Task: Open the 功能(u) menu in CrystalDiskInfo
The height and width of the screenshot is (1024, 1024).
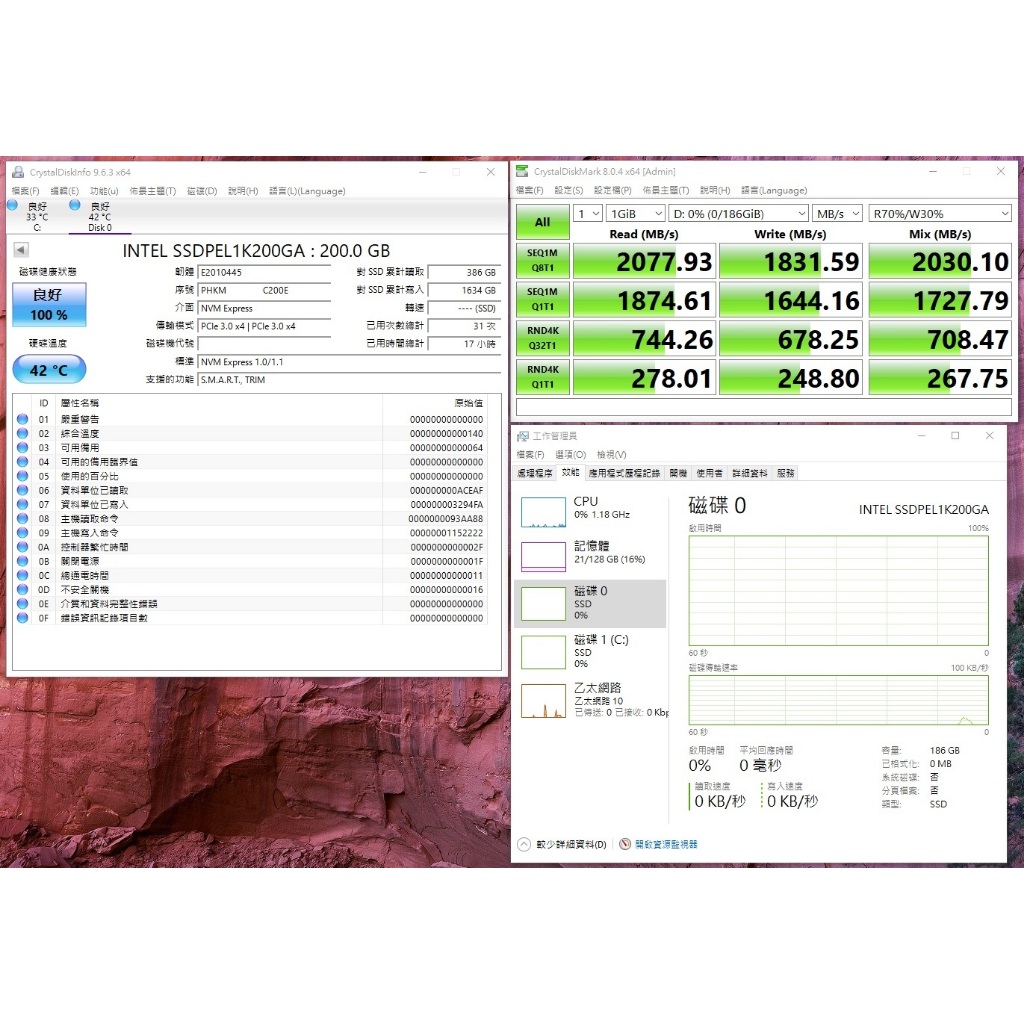Action: (x=104, y=191)
